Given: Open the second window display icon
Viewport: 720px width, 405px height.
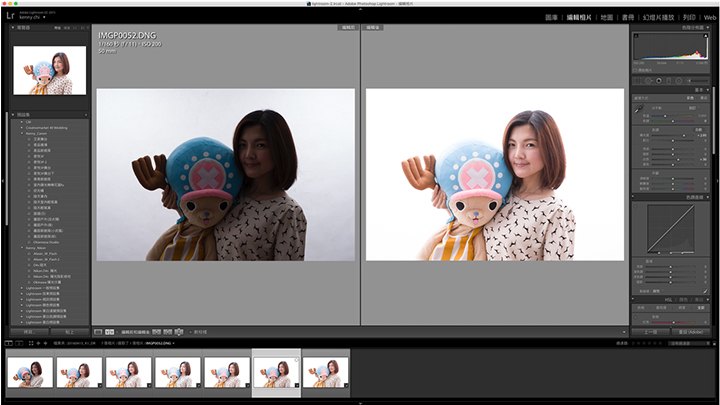Looking at the screenshot, I should pyautogui.click(x=19, y=343).
